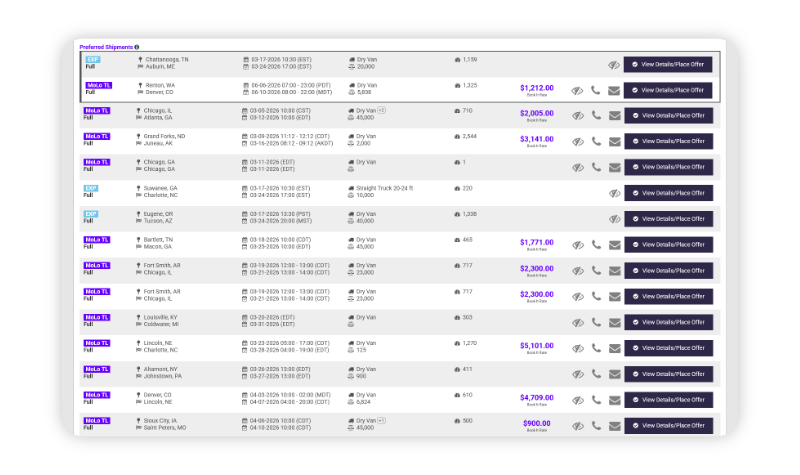Place offer on Renton, WA shipment
The height and width of the screenshot is (475, 800).
[x=668, y=90]
